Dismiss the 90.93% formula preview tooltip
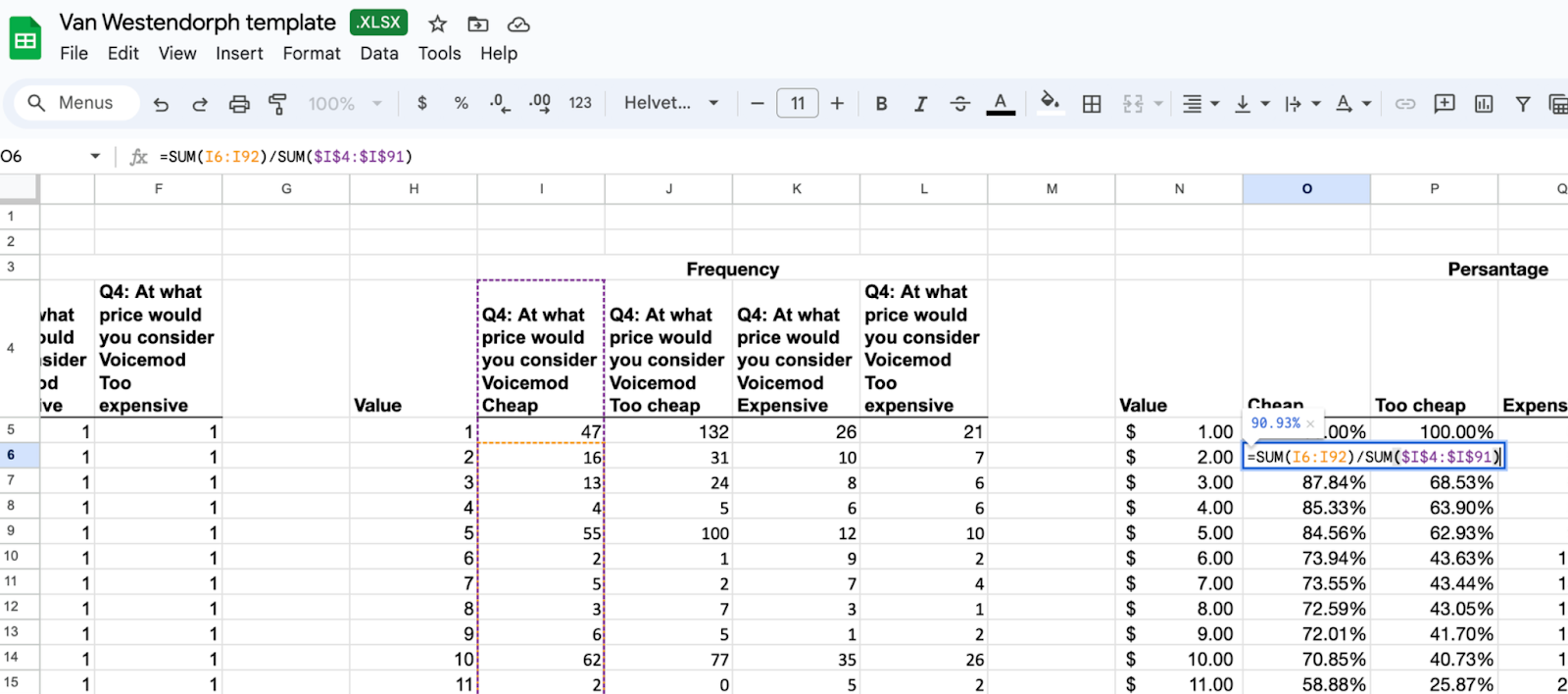1568x694 pixels. (1310, 423)
